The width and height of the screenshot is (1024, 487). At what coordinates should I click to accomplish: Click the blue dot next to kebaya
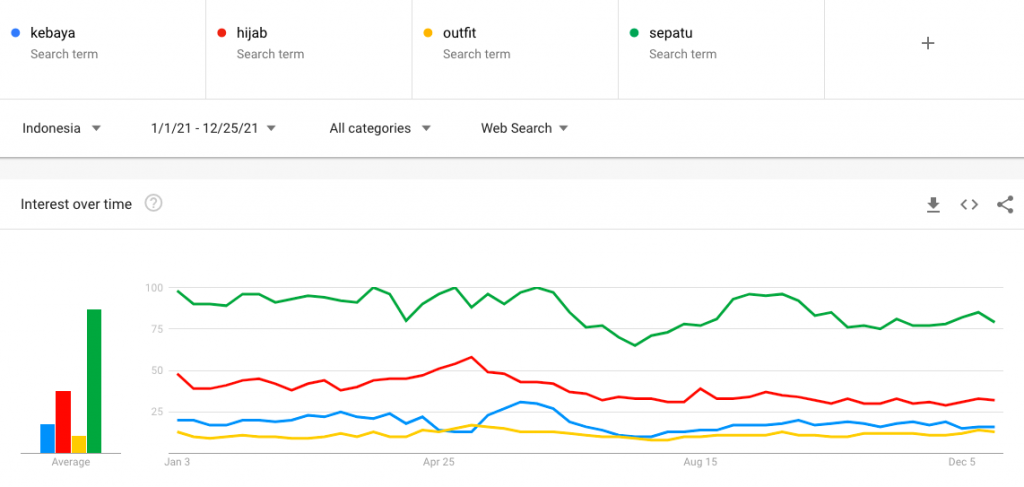coord(14,33)
